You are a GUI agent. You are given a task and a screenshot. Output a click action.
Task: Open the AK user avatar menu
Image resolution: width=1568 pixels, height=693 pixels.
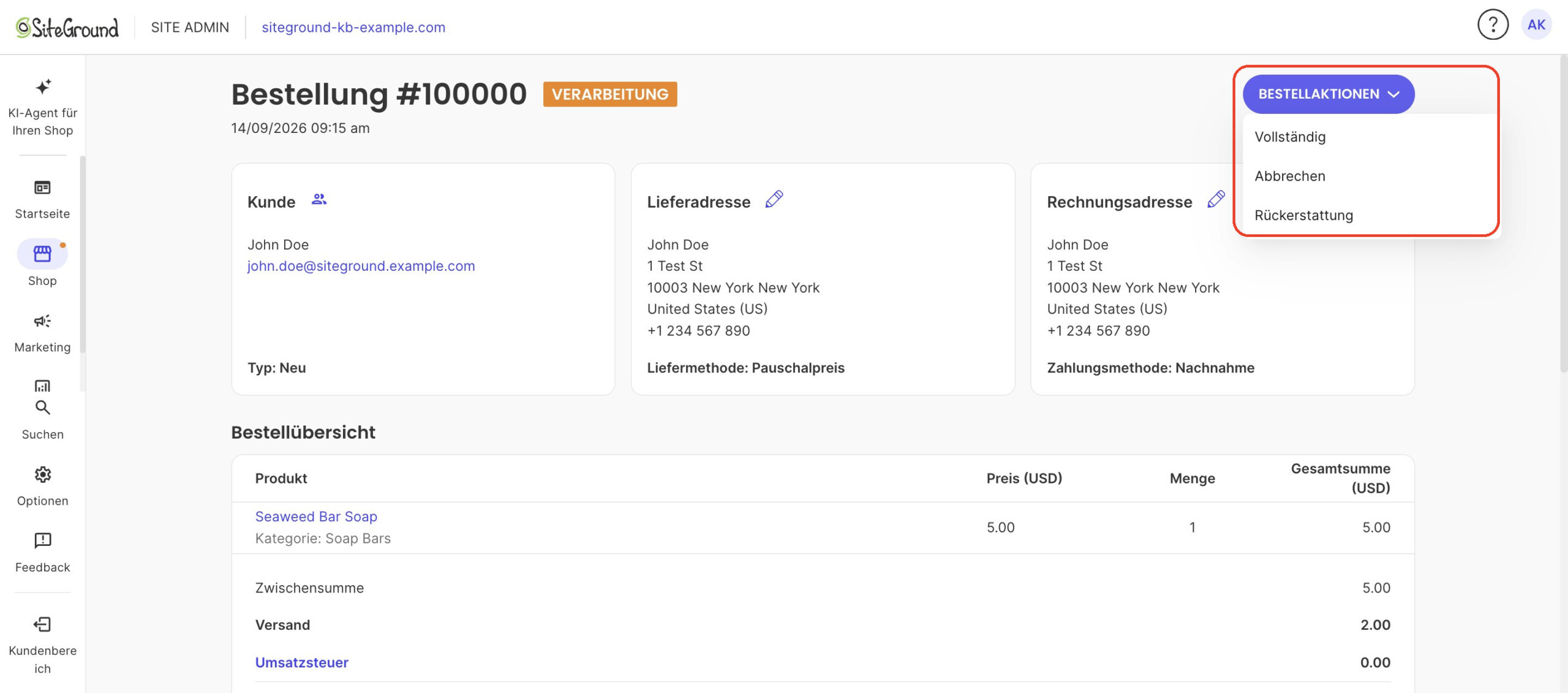[1536, 25]
